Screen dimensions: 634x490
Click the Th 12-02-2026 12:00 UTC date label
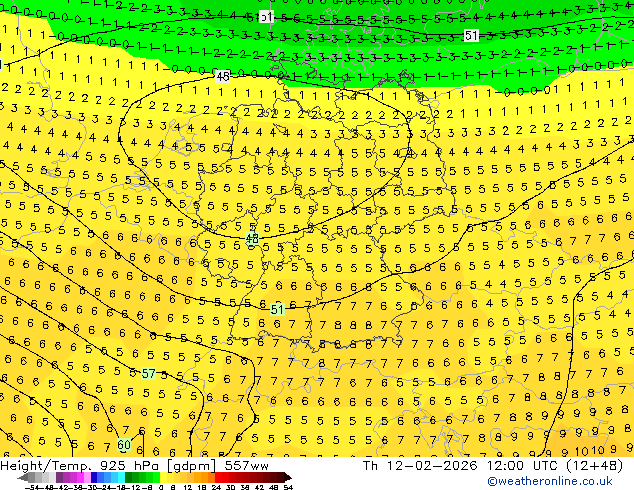point(459,466)
